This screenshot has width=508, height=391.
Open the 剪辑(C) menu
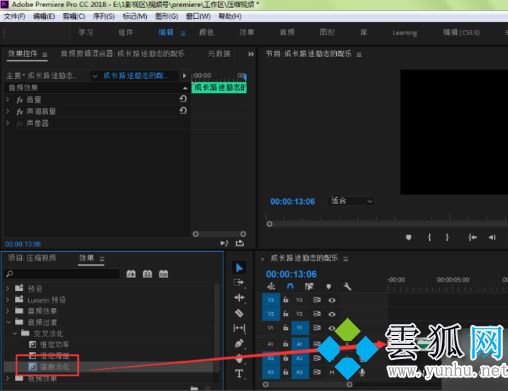(x=74, y=16)
